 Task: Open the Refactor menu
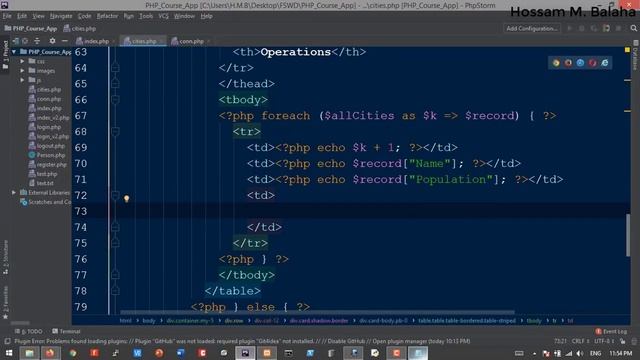point(107,16)
